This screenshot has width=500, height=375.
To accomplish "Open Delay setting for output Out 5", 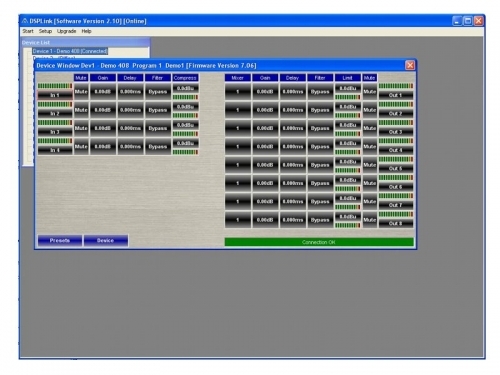I will 292,165.
